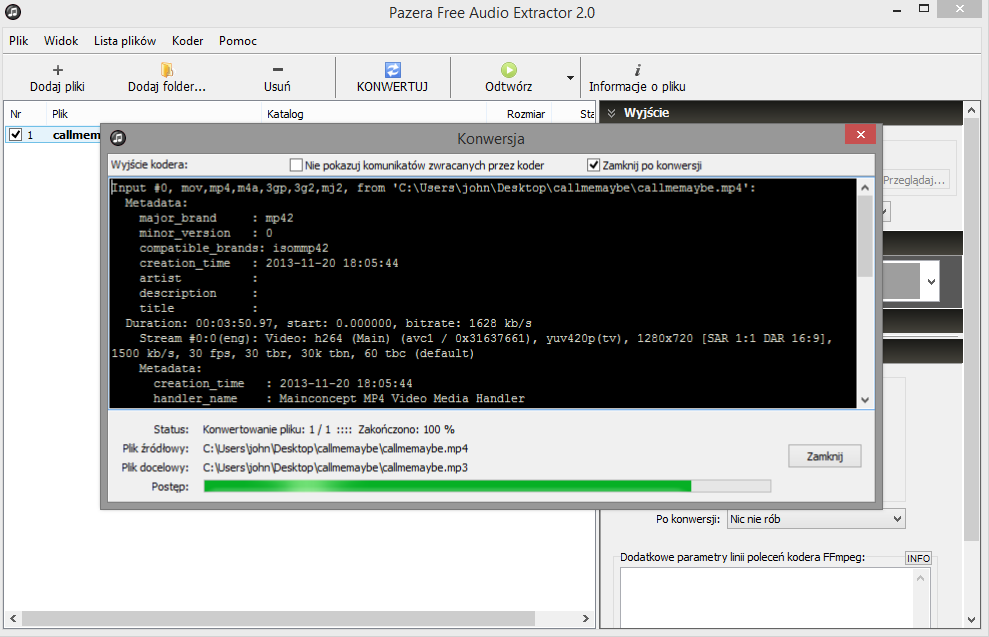The width and height of the screenshot is (989, 637).
Task: Click the major_brand mp42 line
Action: pyautogui.click(x=216, y=218)
